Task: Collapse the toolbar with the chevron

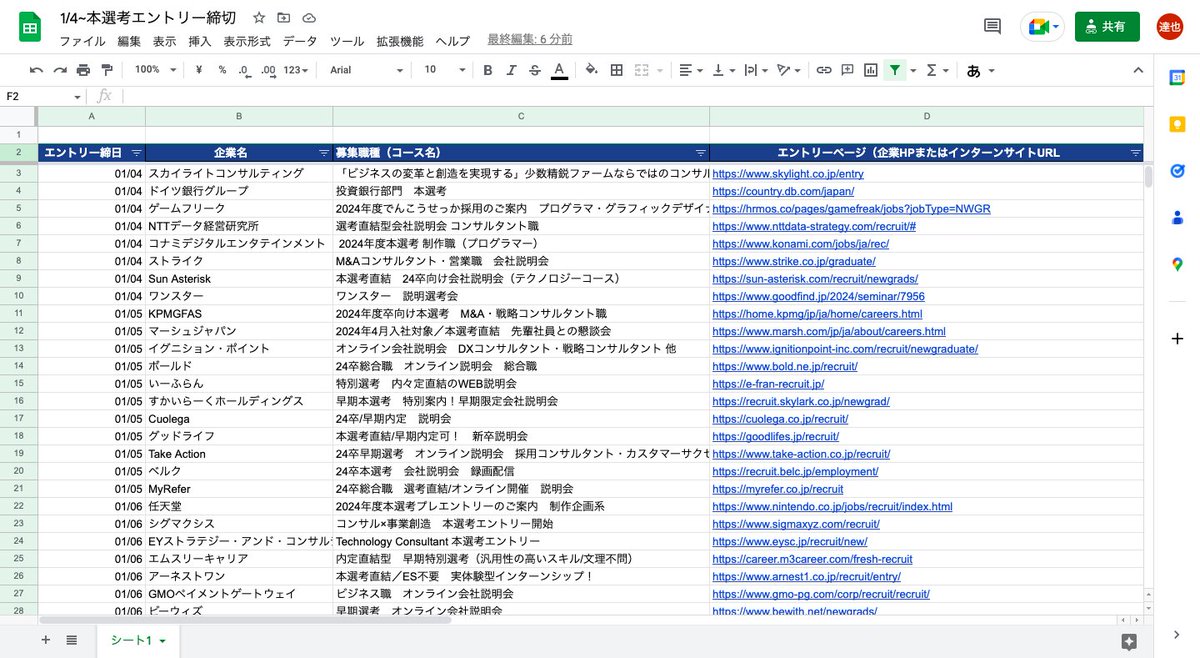Action: [1138, 70]
